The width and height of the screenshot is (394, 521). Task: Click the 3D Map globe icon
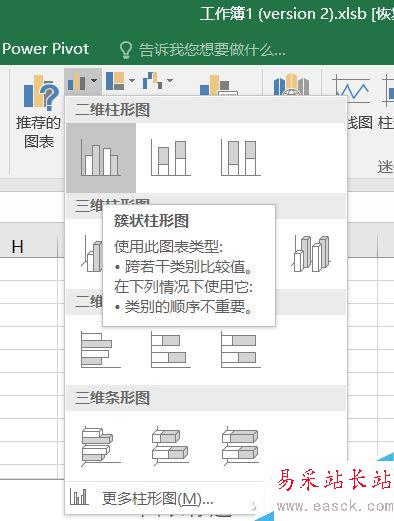click(x=291, y=85)
